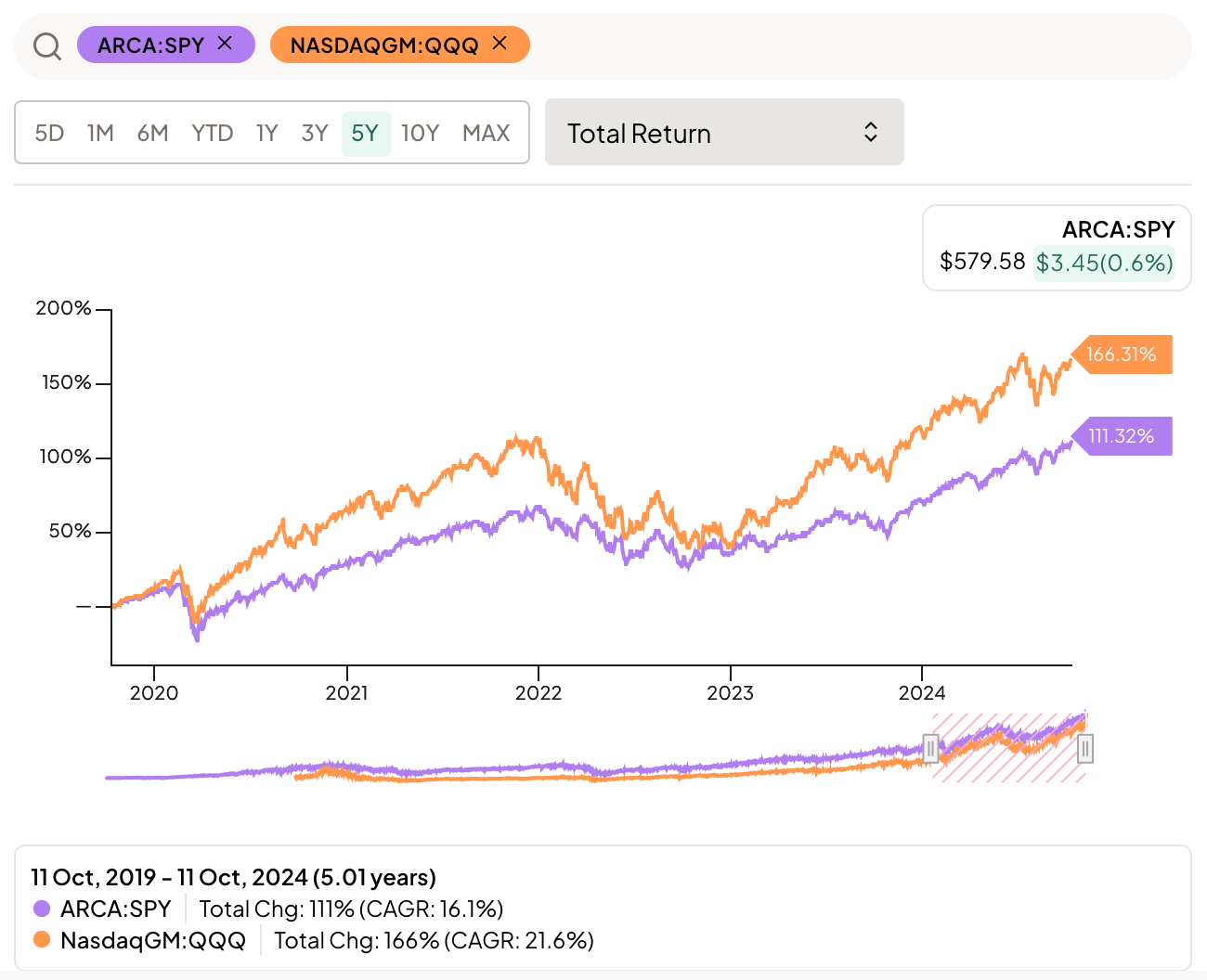1207x980 pixels.
Task: Select the MAX time range
Action: [486, 133]
